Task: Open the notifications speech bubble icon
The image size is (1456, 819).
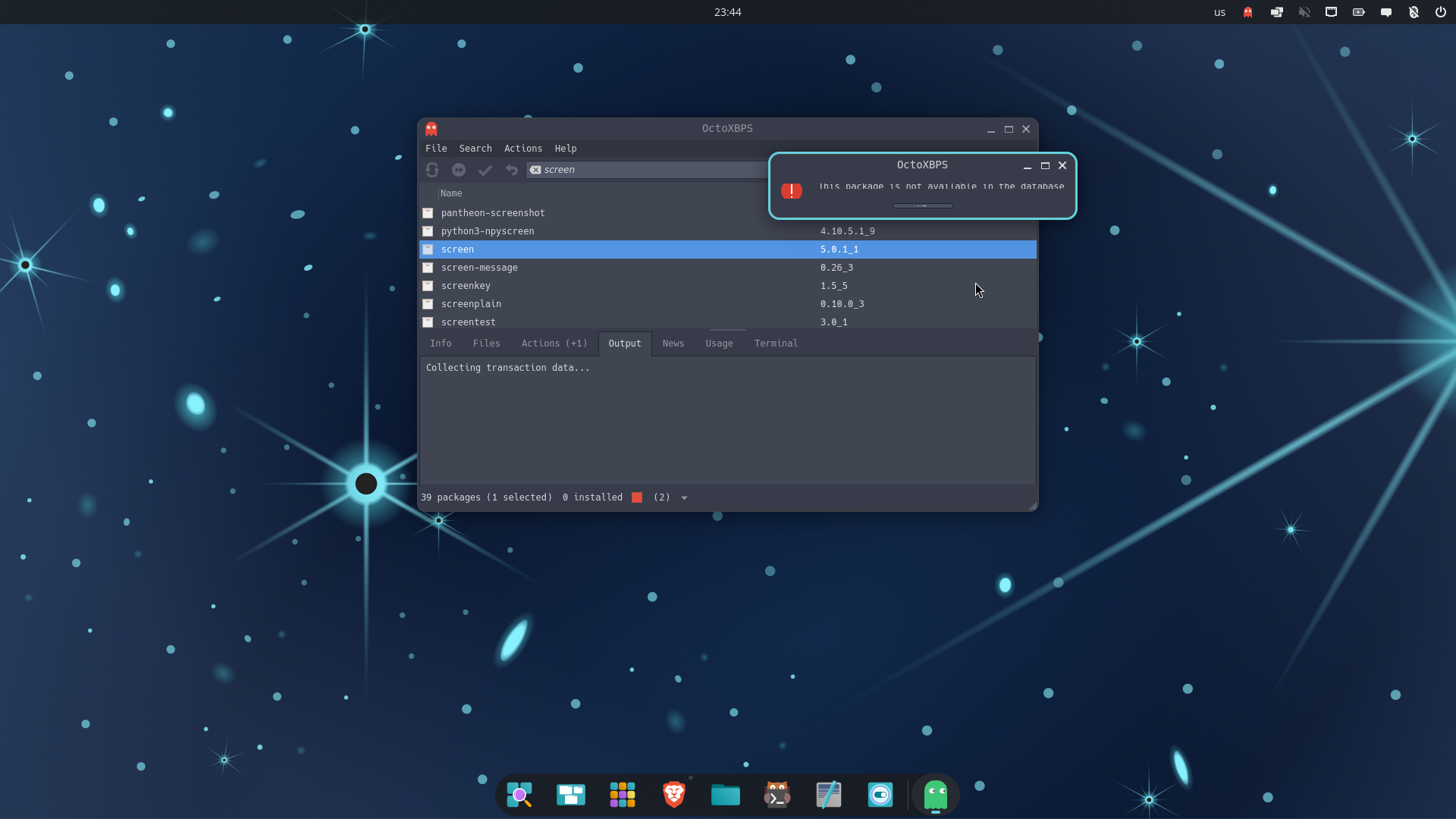Action: click(x=1386, y=12)
